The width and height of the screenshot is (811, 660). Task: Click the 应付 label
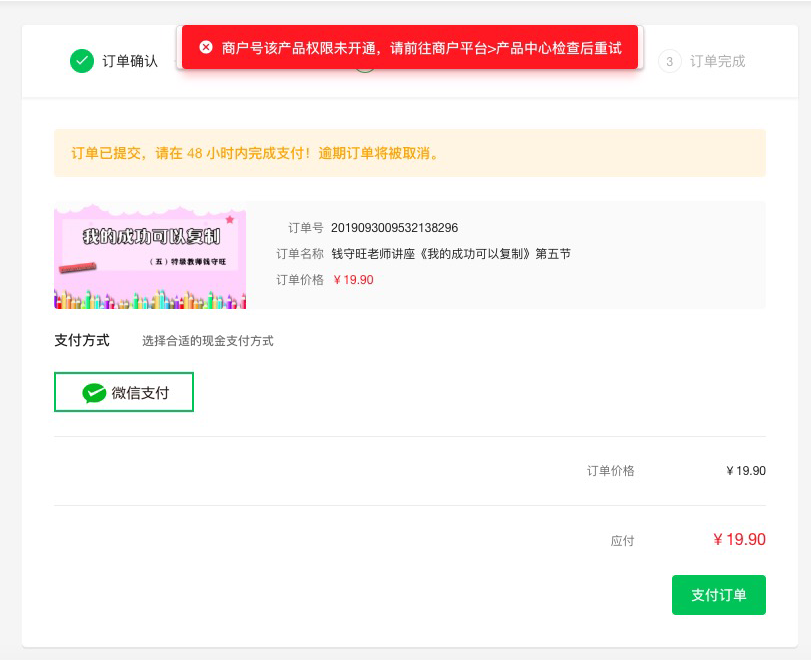coord(622,541)
